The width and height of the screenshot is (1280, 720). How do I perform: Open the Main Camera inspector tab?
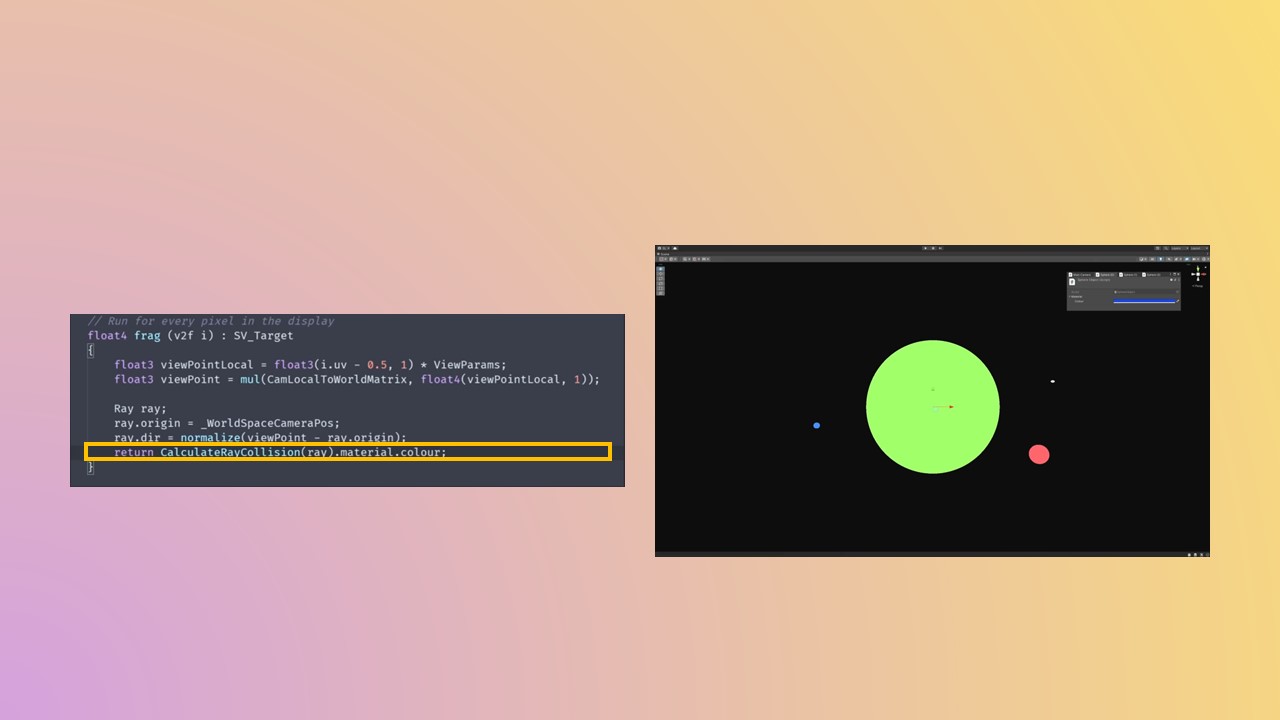(x=1080, y=275)
